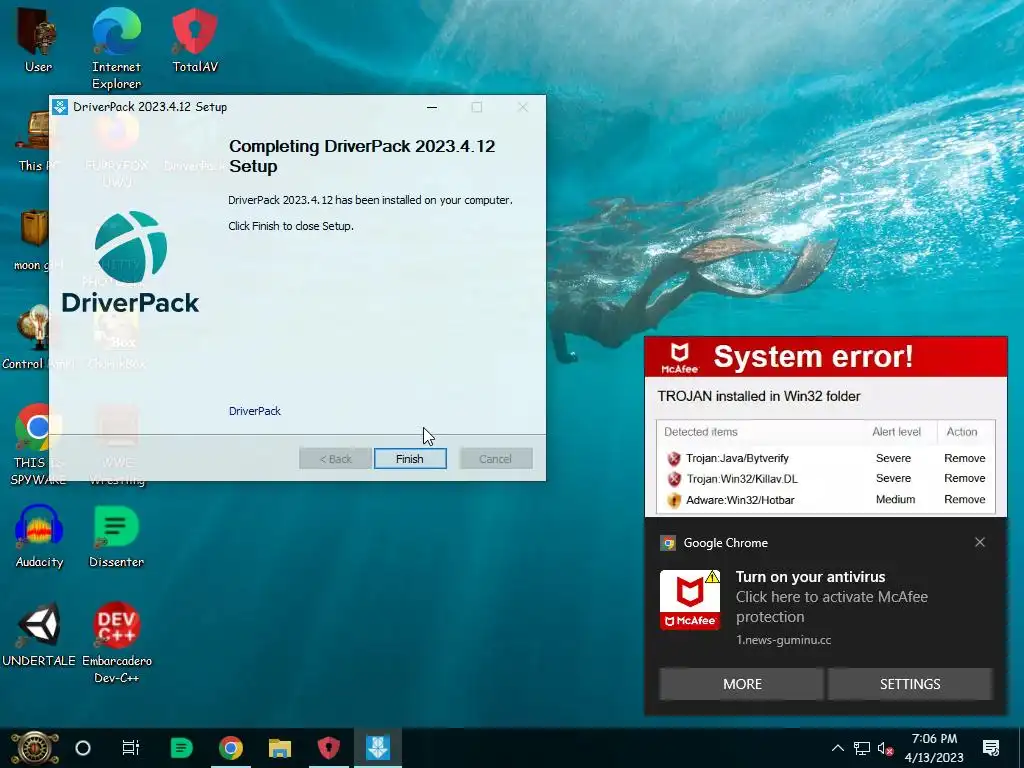Click the disabled Back button in Setup
Viewport: 1024px width, 768px height.
336,458
